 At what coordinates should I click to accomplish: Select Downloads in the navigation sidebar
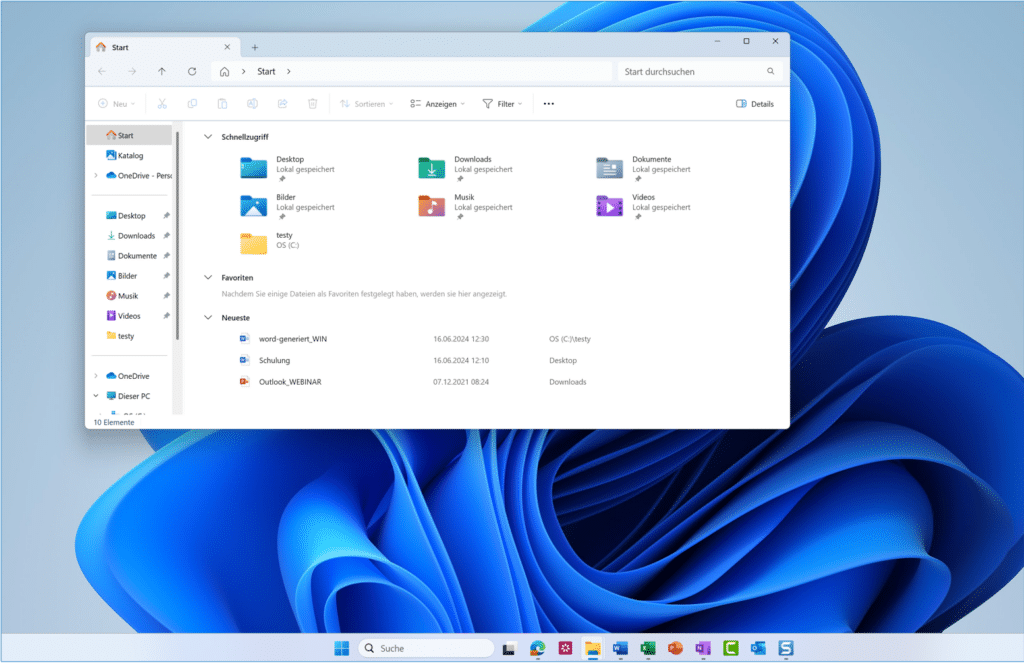pyautogui.click(x=129, y=236)
